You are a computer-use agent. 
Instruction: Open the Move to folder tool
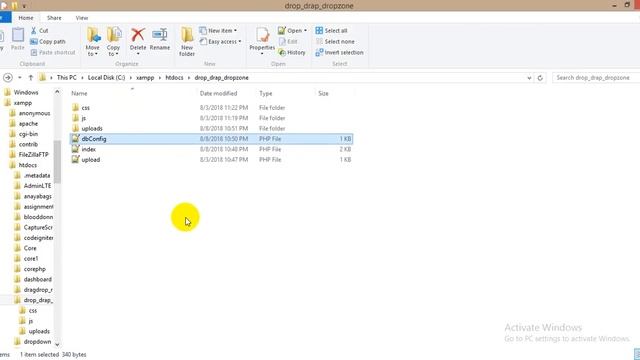(93, 41)
